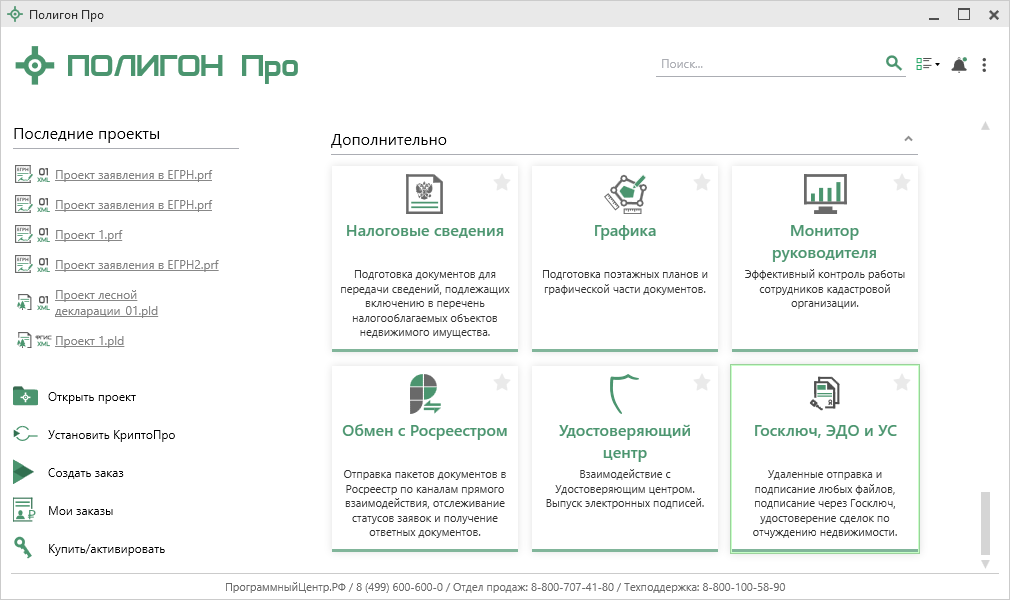Toggle favorite star on Графика tile

[702, 182]
